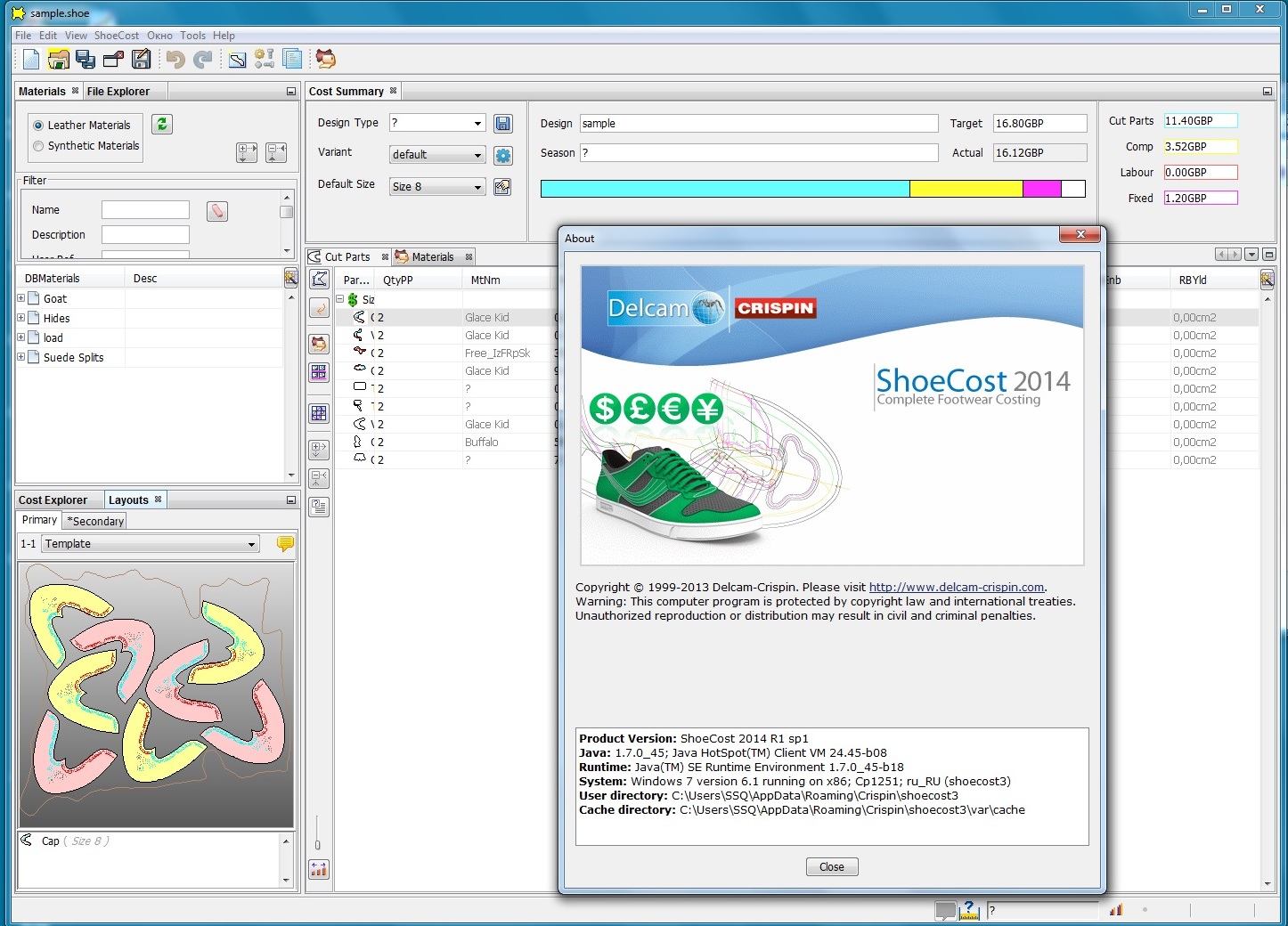The width and height of the screenshot is (1288, 926).
Task: Click the nested leather layout preview
Action: pos(157,695)
